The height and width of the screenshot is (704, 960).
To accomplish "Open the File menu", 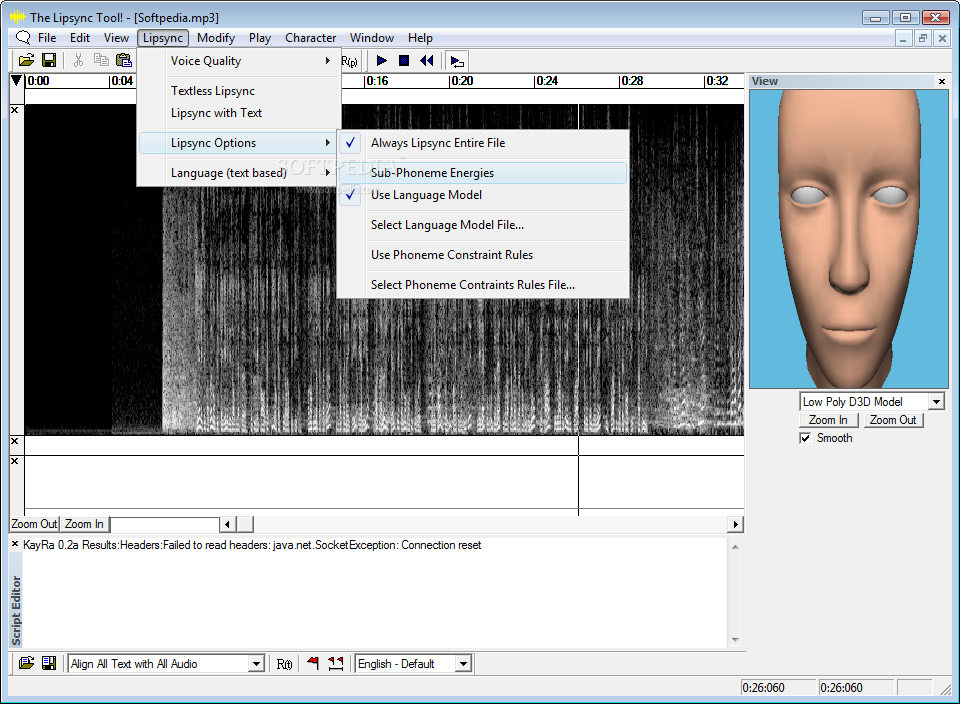I will click(47, 37).
